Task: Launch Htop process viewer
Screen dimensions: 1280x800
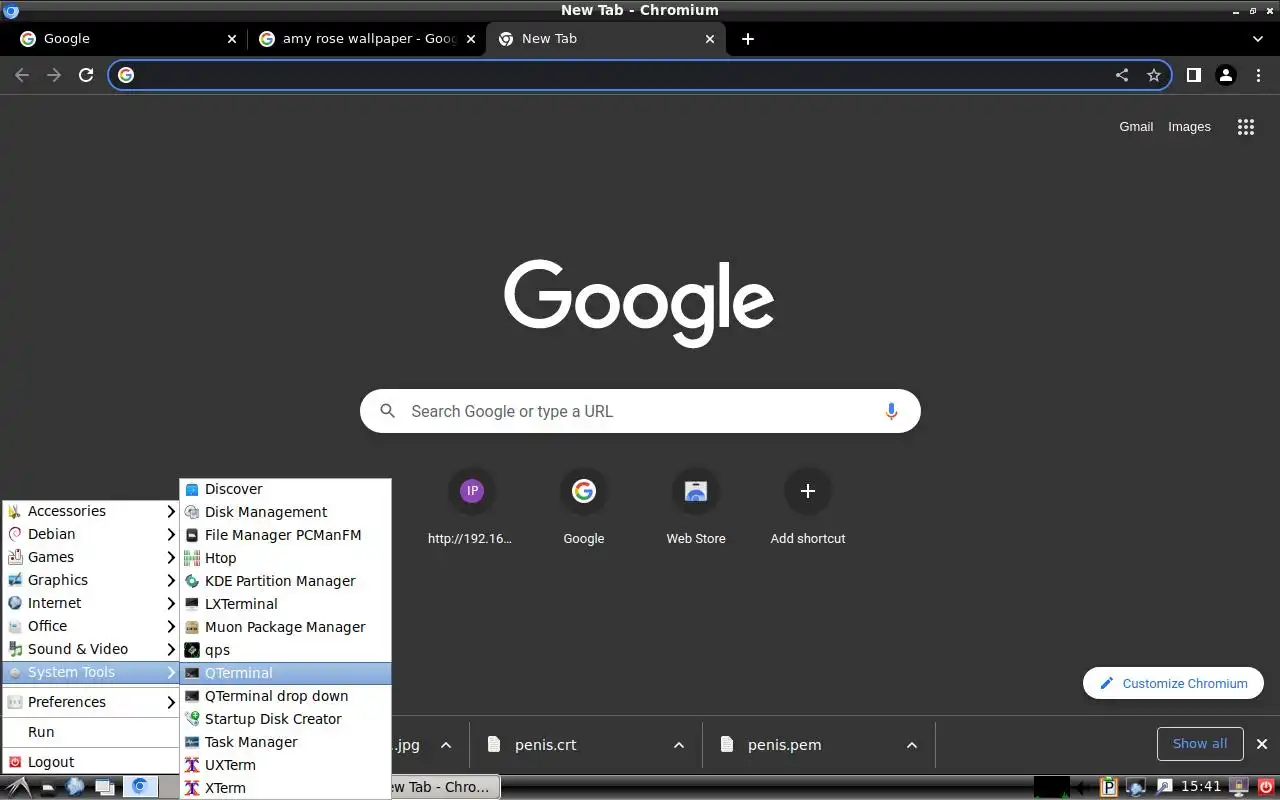Action: 285,558
